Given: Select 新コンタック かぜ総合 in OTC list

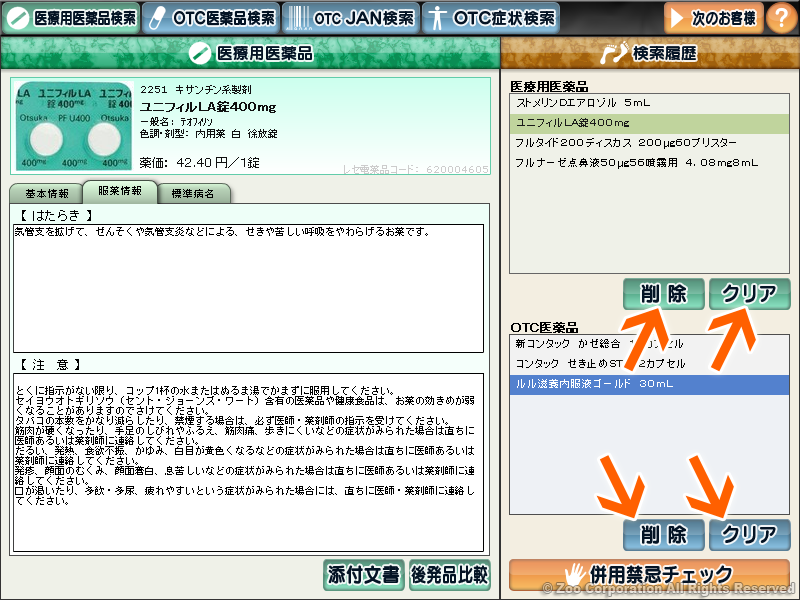Looking at the screenshot, I should pyautogui.click(x=649, y=344).
